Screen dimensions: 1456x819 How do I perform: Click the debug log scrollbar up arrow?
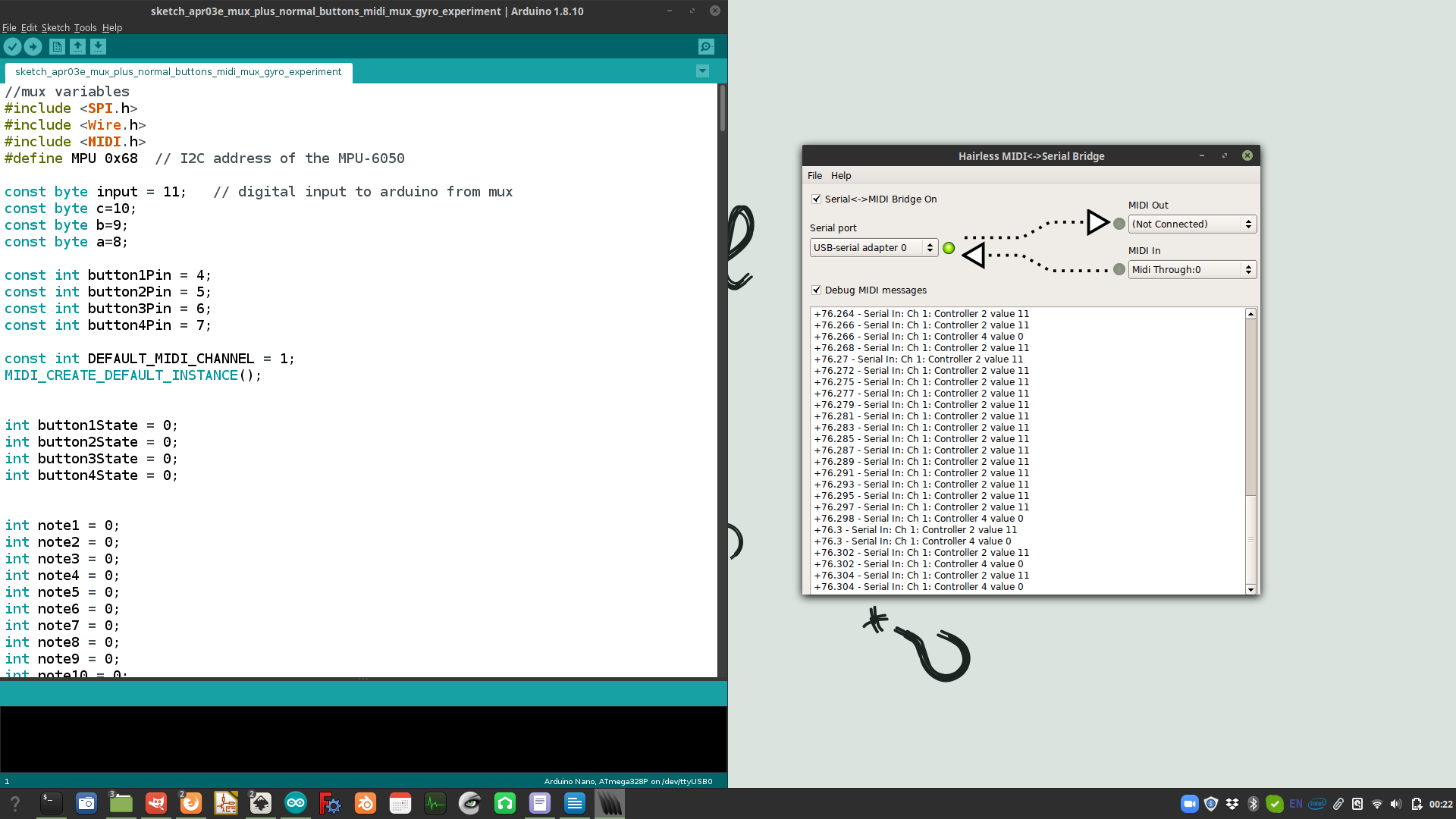pos(1250,314)
